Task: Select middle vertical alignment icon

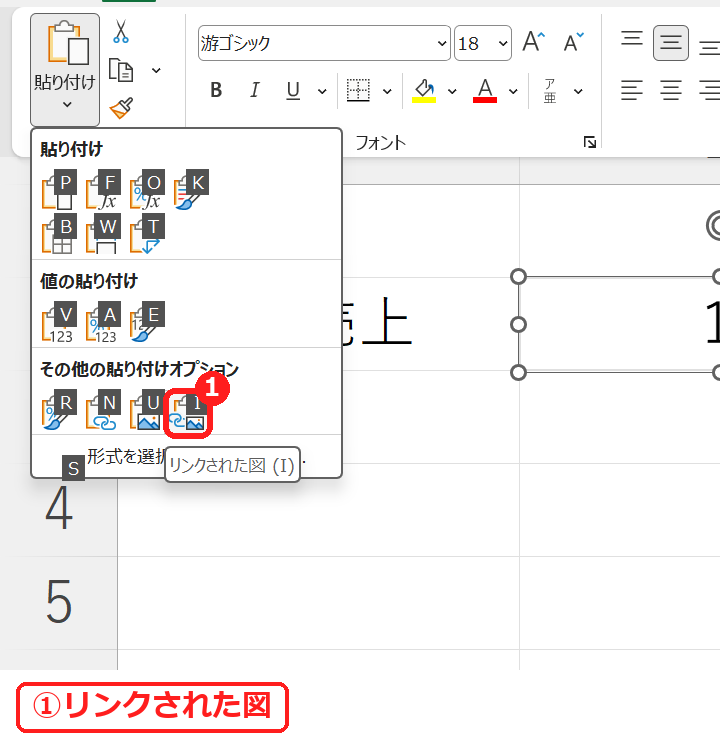Action: coord(670,43)
